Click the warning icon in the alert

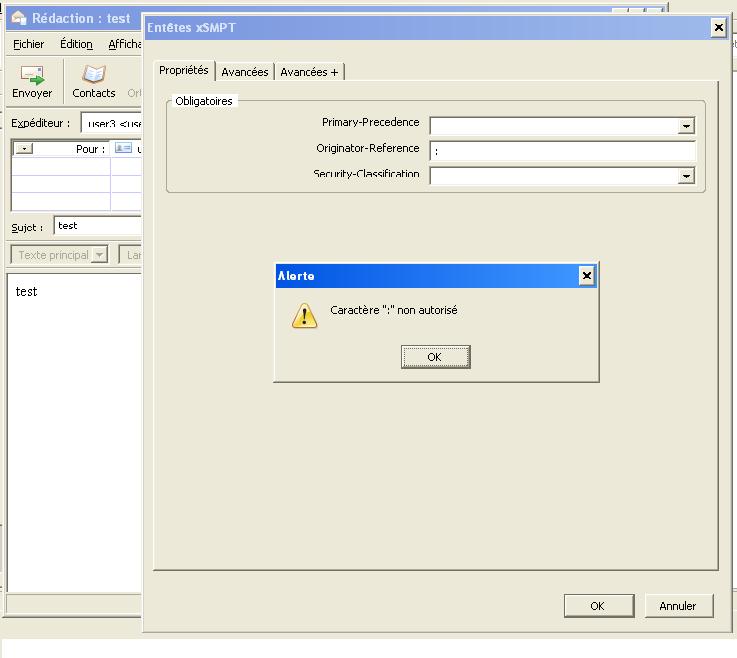point(304,316)
